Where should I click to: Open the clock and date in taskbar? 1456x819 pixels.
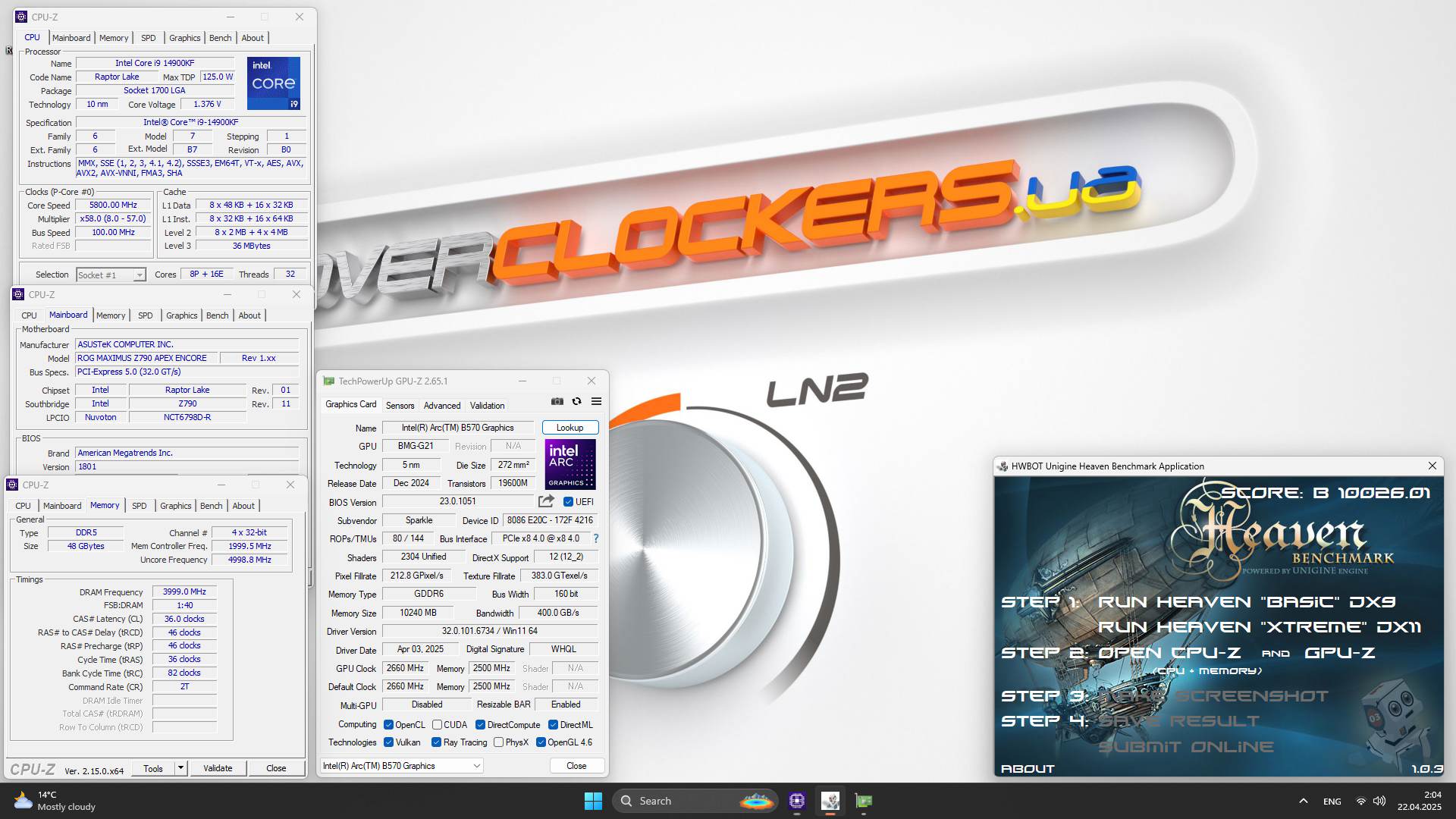(1420, 801)
